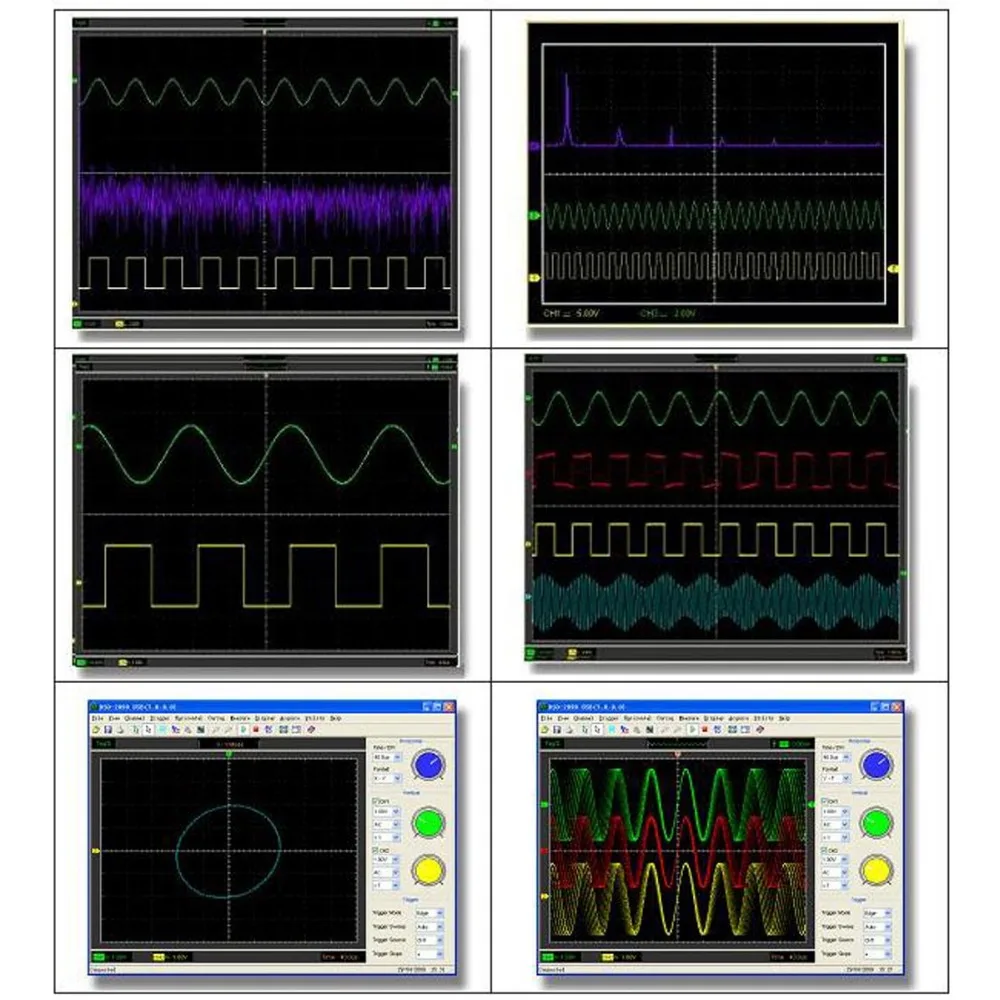Toggle CH1 checkbox in the three-waveform window
1000x1000 pixels.
(824, 800)
